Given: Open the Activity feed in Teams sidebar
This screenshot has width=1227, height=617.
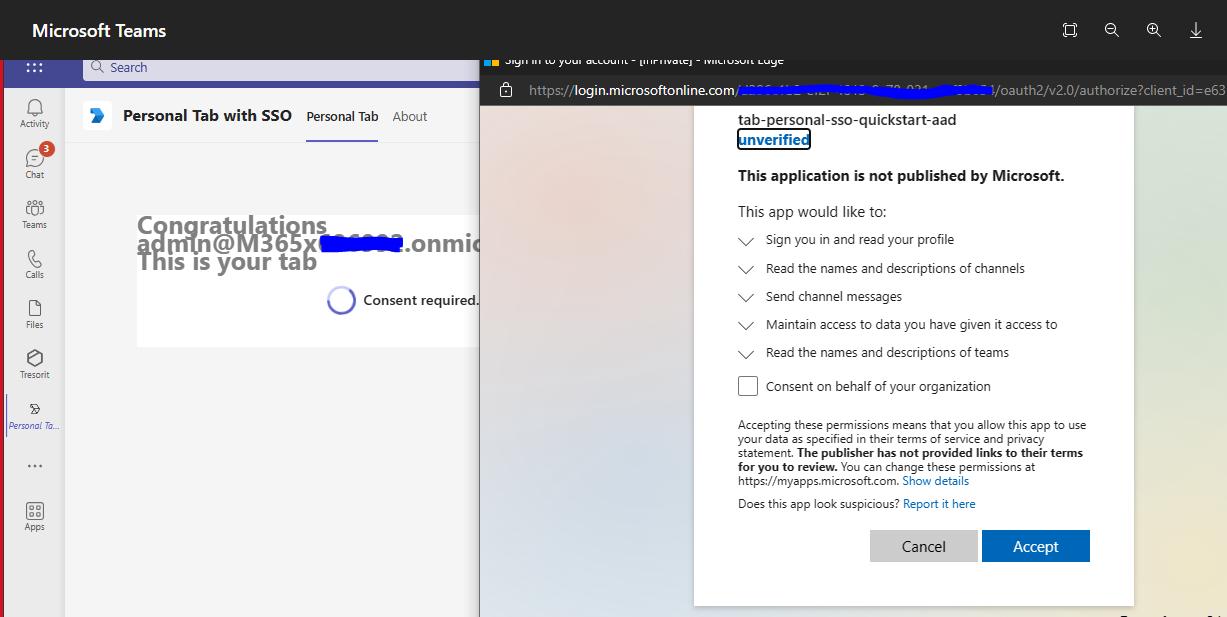Looking at the screenshot, I should 34,111.
